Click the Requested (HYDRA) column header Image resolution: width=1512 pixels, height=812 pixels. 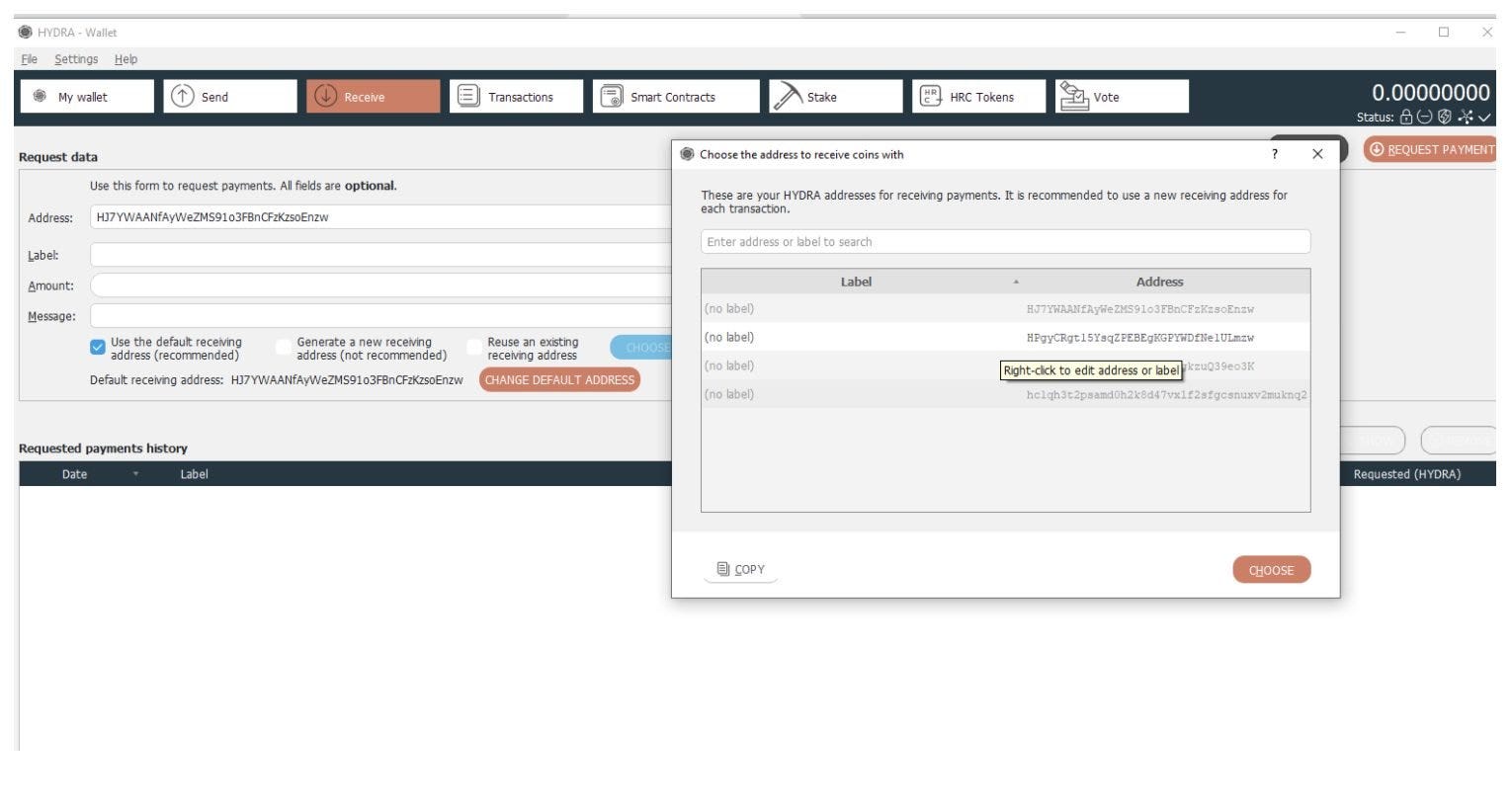[x=1407, y=474]
